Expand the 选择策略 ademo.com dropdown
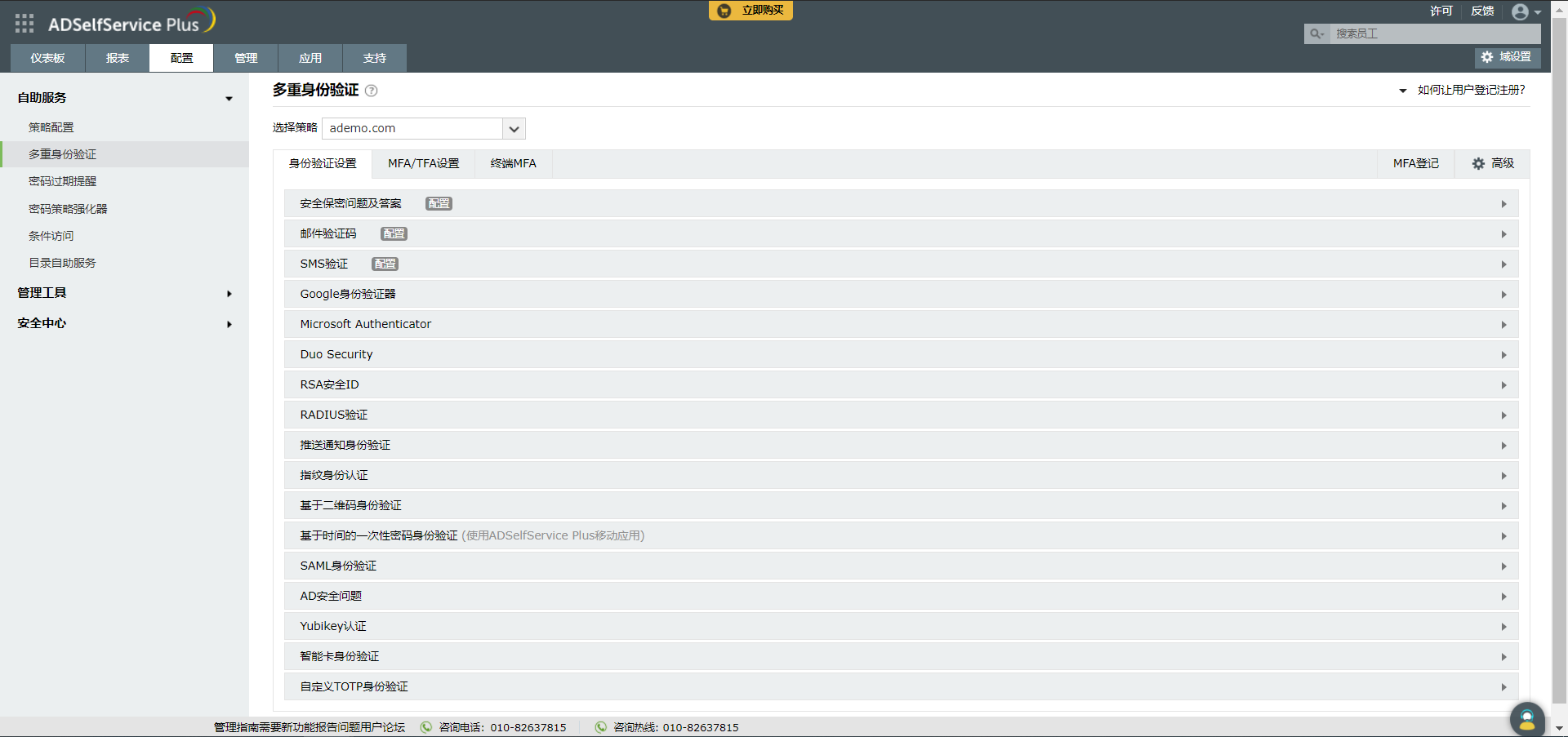Viewport: 1568px width, 737px height. (x=514, y=128)
